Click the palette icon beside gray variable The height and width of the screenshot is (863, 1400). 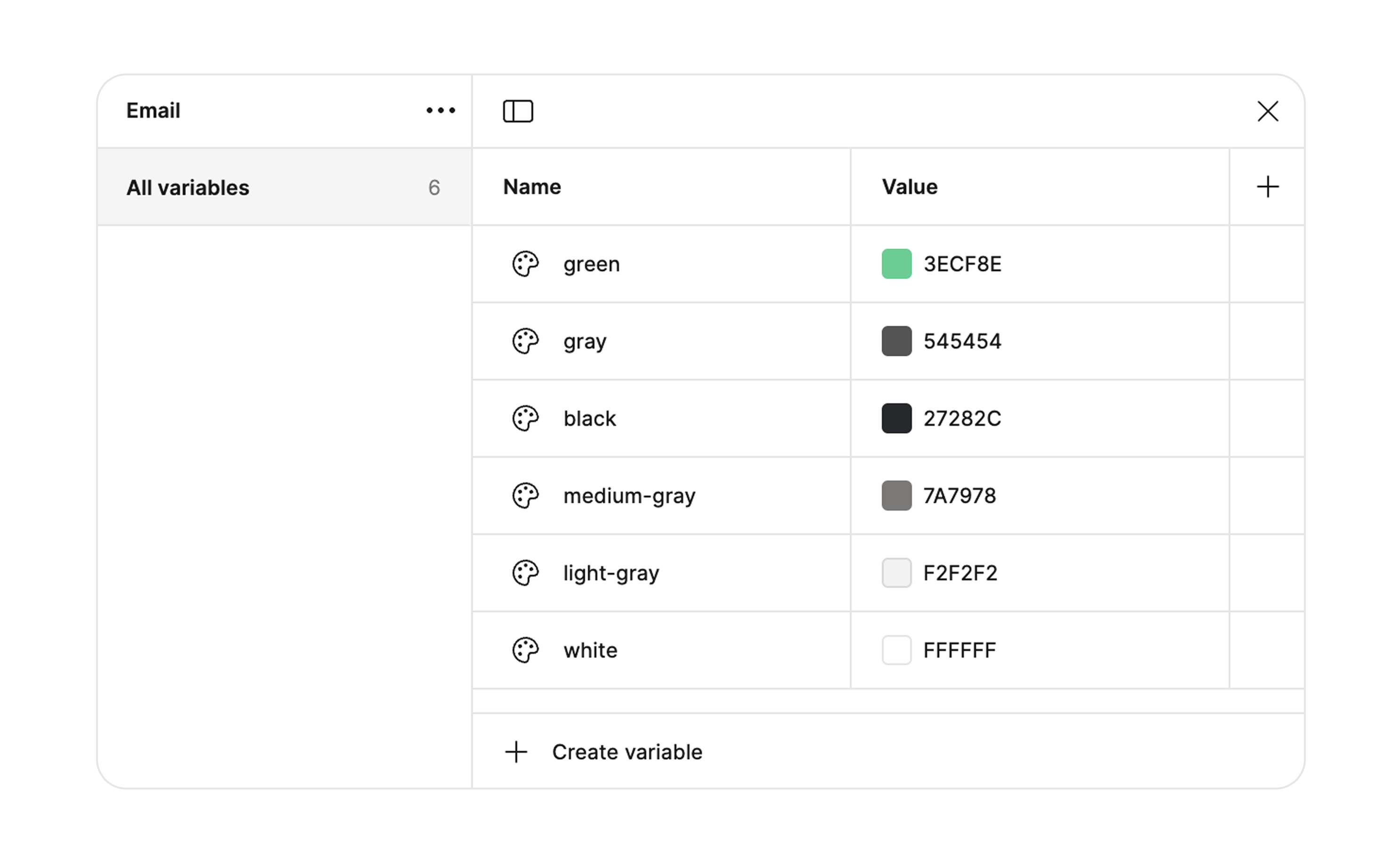pyautogui.click(x=526, y=342)
